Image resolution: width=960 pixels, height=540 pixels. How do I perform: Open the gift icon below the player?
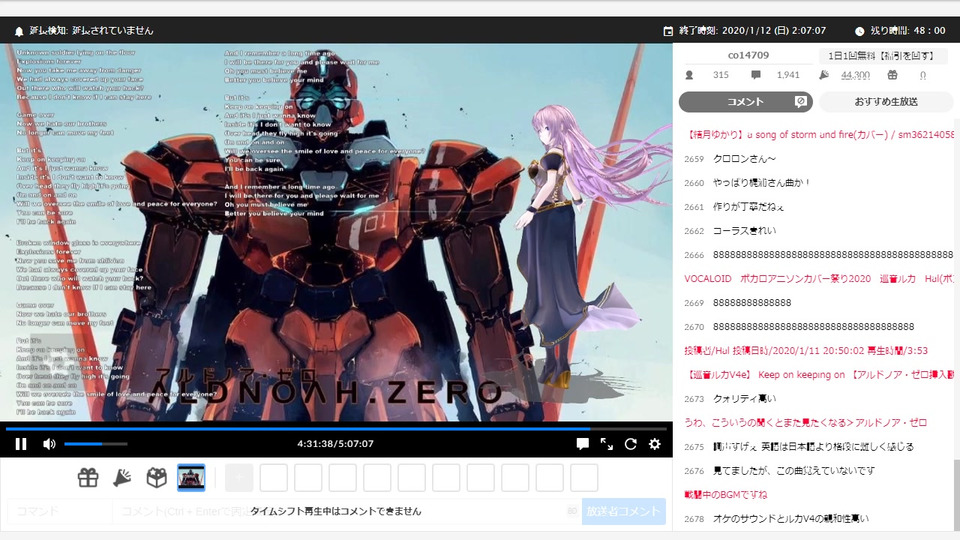(x=88, y=478)
